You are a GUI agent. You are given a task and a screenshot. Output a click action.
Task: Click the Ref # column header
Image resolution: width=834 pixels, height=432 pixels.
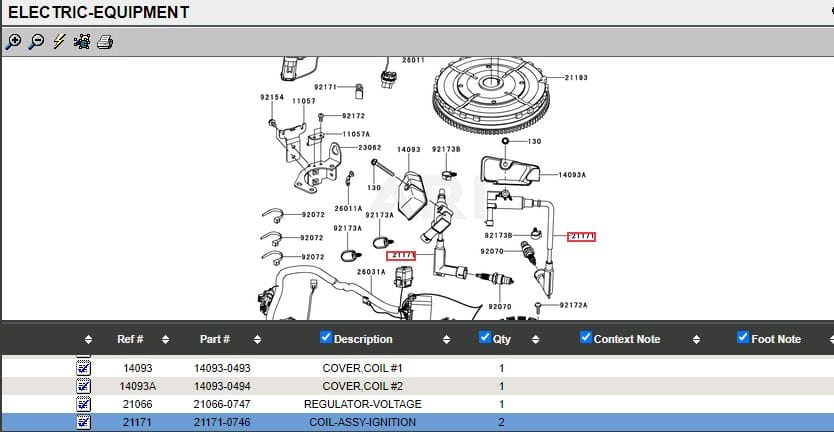pyautogui.click(x=130, y=339)
